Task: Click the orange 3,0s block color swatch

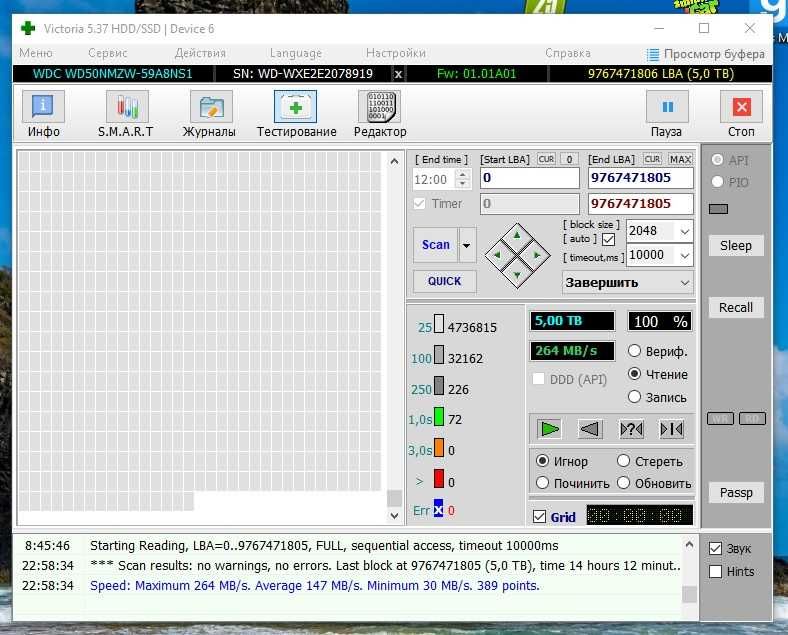Action: tap(439, 448)
